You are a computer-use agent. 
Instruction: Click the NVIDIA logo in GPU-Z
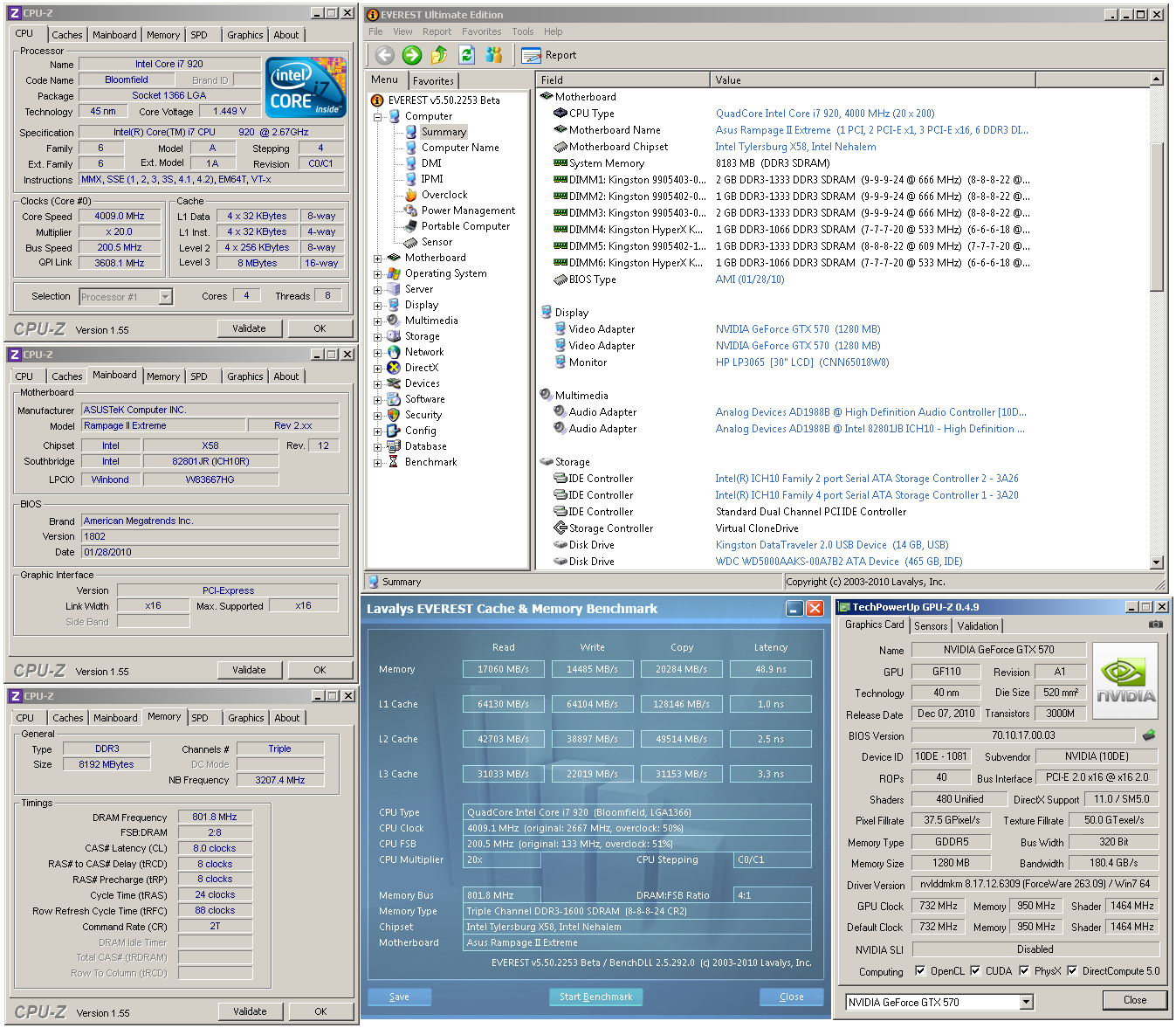(x=1125, y=682)
